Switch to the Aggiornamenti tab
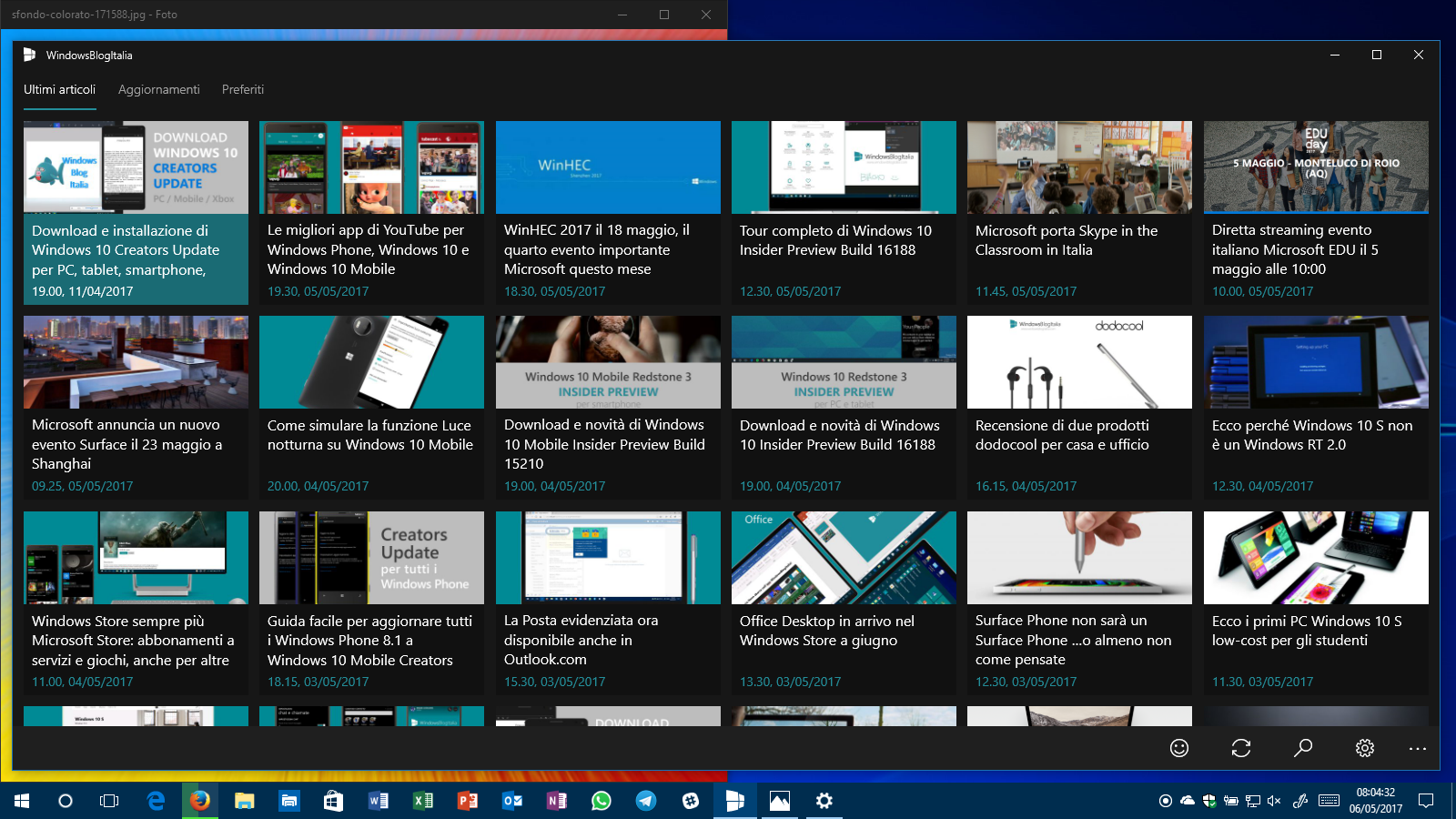 click(x=159, y=89)
